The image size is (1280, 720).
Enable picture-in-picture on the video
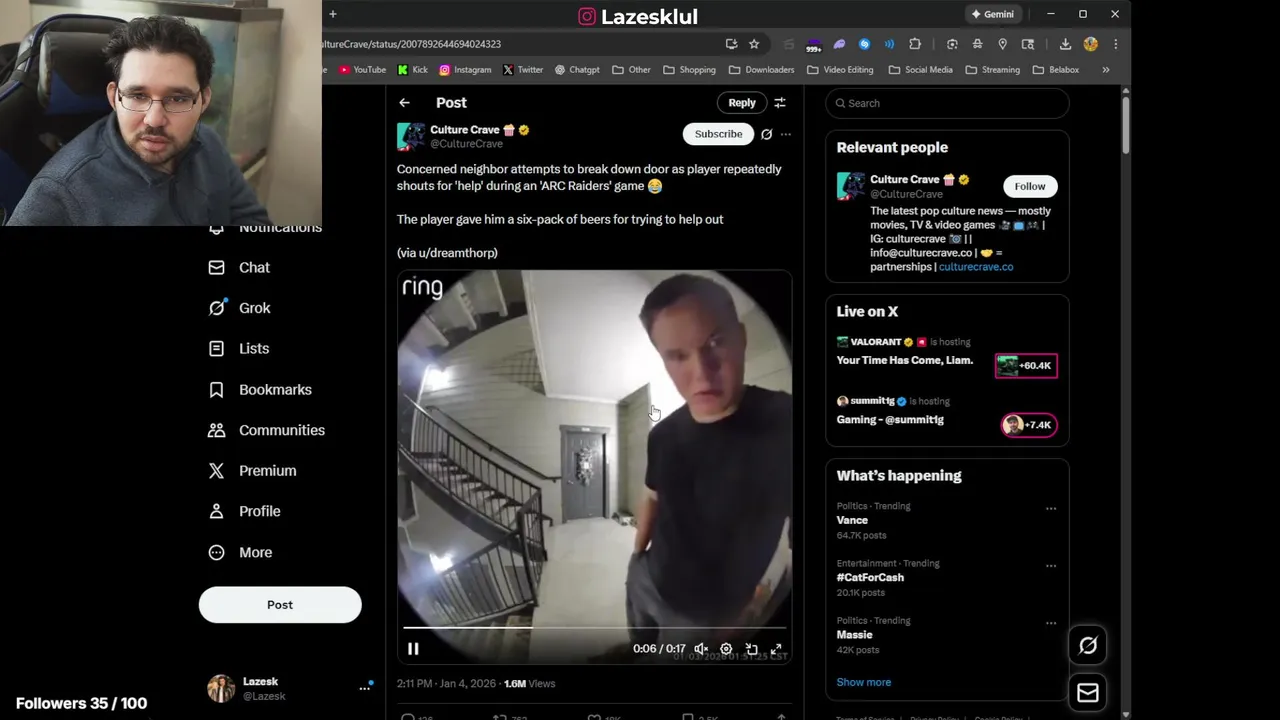tap(751, 649)
